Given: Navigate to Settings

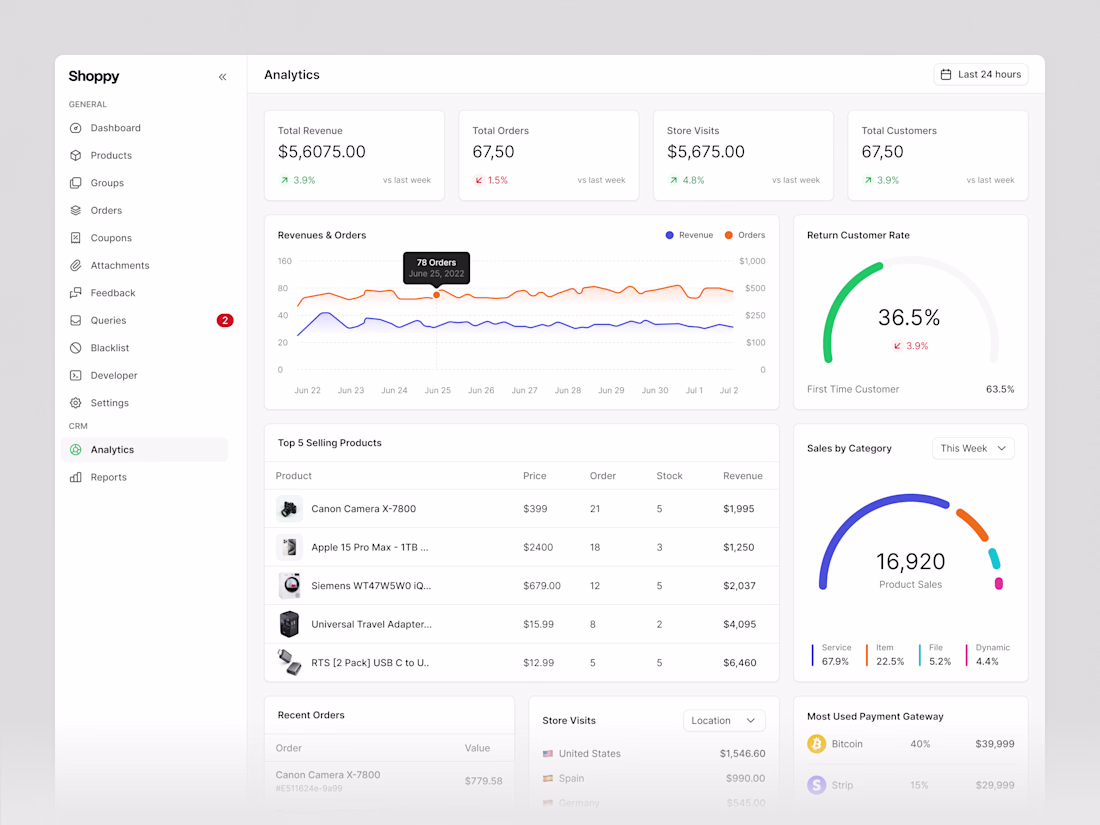Looking at the screenshot, I should coord(145,403).
